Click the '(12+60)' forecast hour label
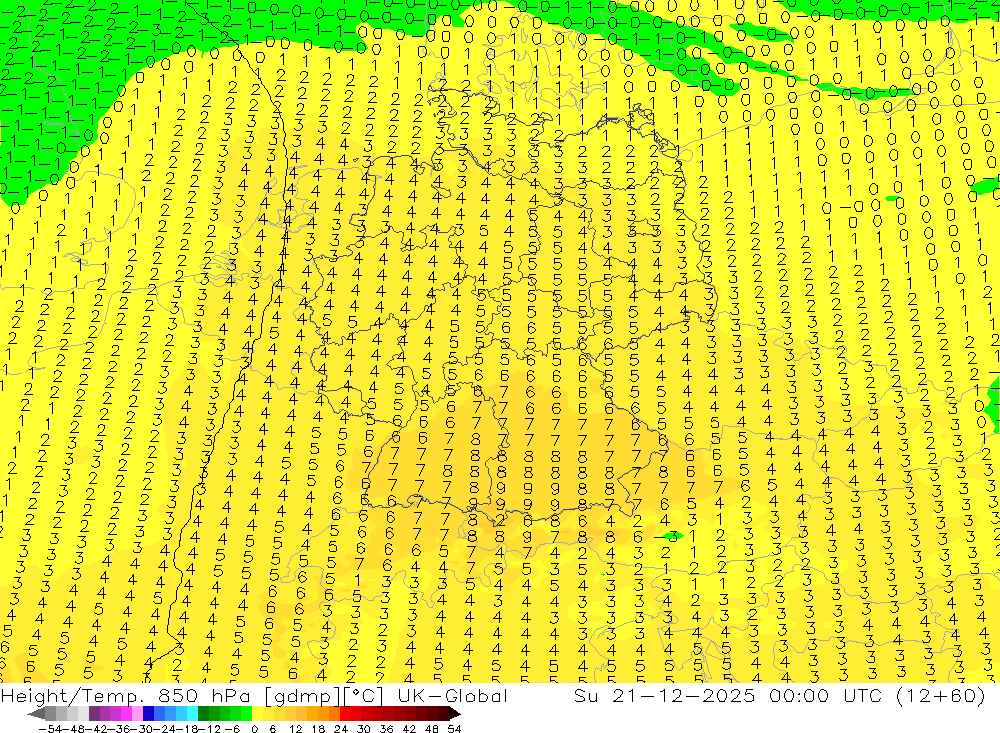Viewport: 1000px width, 733px height. point(941,695)
